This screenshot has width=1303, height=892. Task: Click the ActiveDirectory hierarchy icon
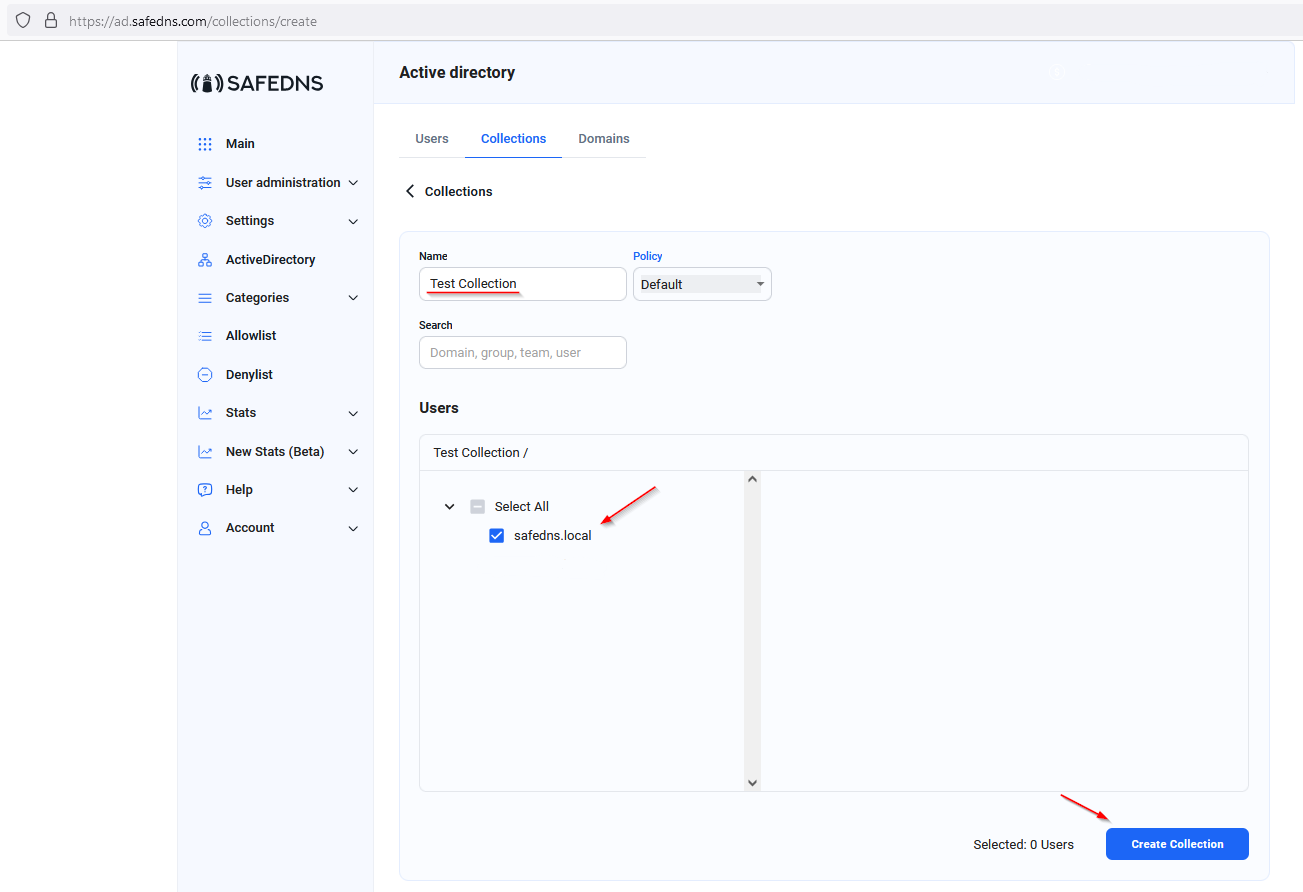click(x=205, y=260)
